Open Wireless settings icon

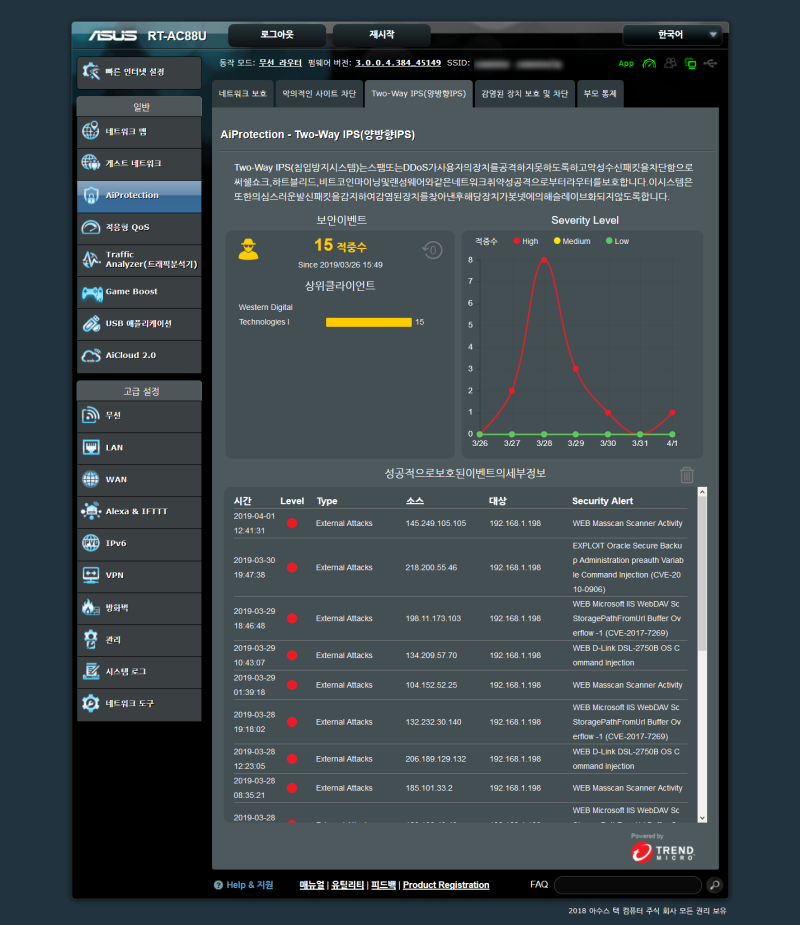91,415
